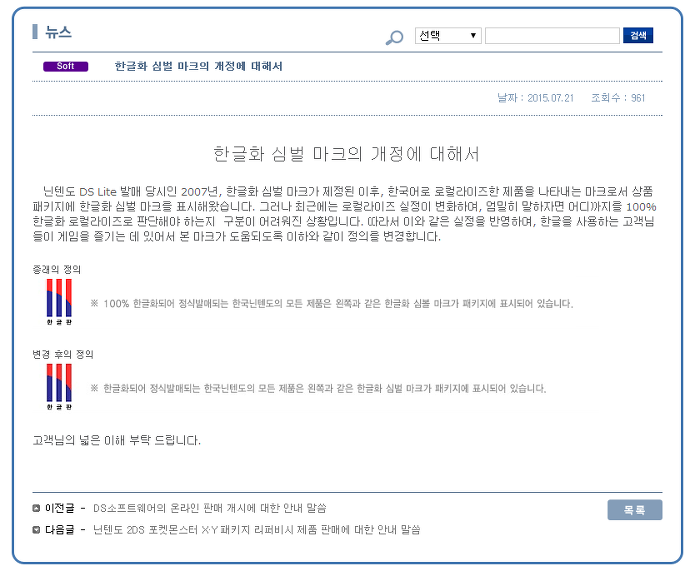
Task: Click the 날짜 : 2015.07.21 text
Action: click(536, 98)
